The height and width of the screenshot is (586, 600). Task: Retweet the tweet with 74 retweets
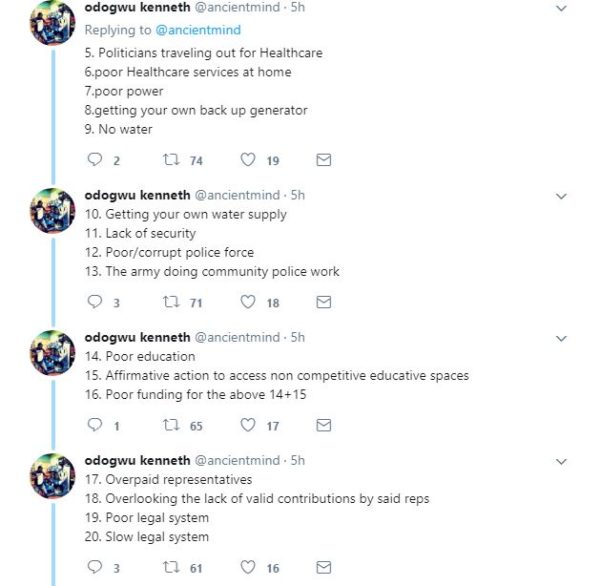tap(171, 160)
